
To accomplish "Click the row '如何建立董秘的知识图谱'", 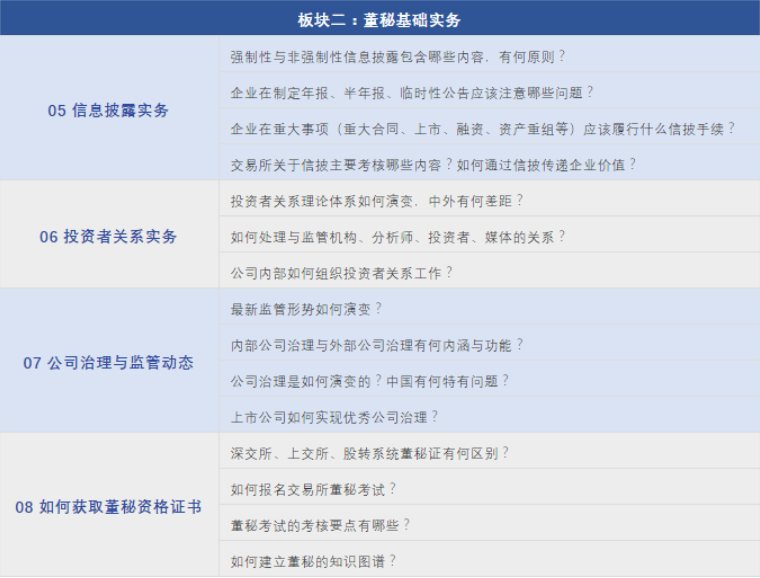I will [x=313, y=560].
